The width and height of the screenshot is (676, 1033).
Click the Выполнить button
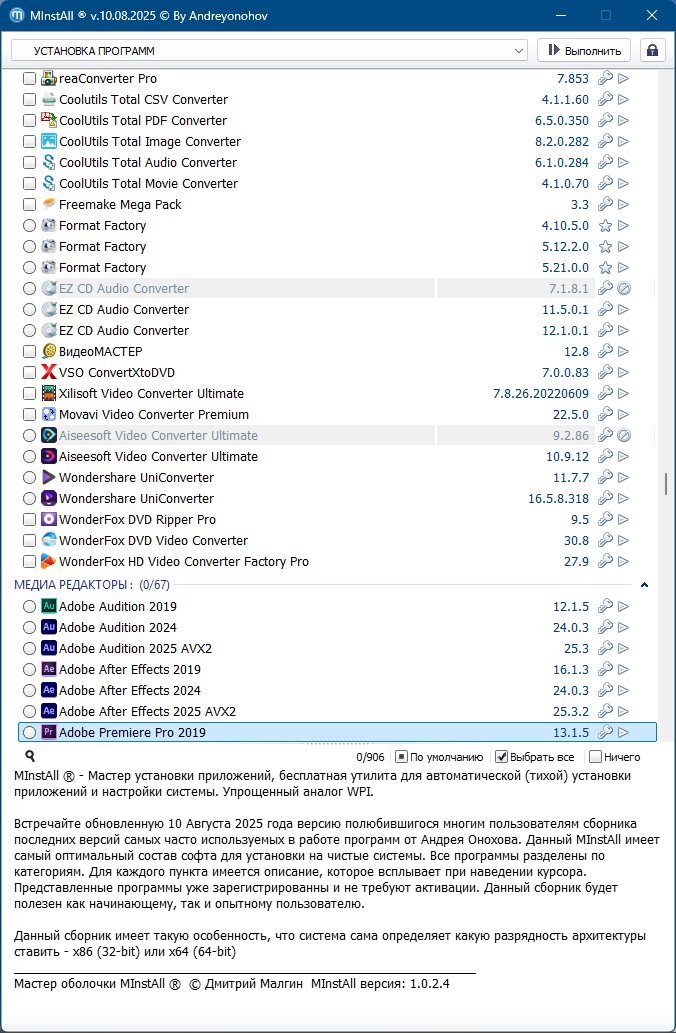584,51
